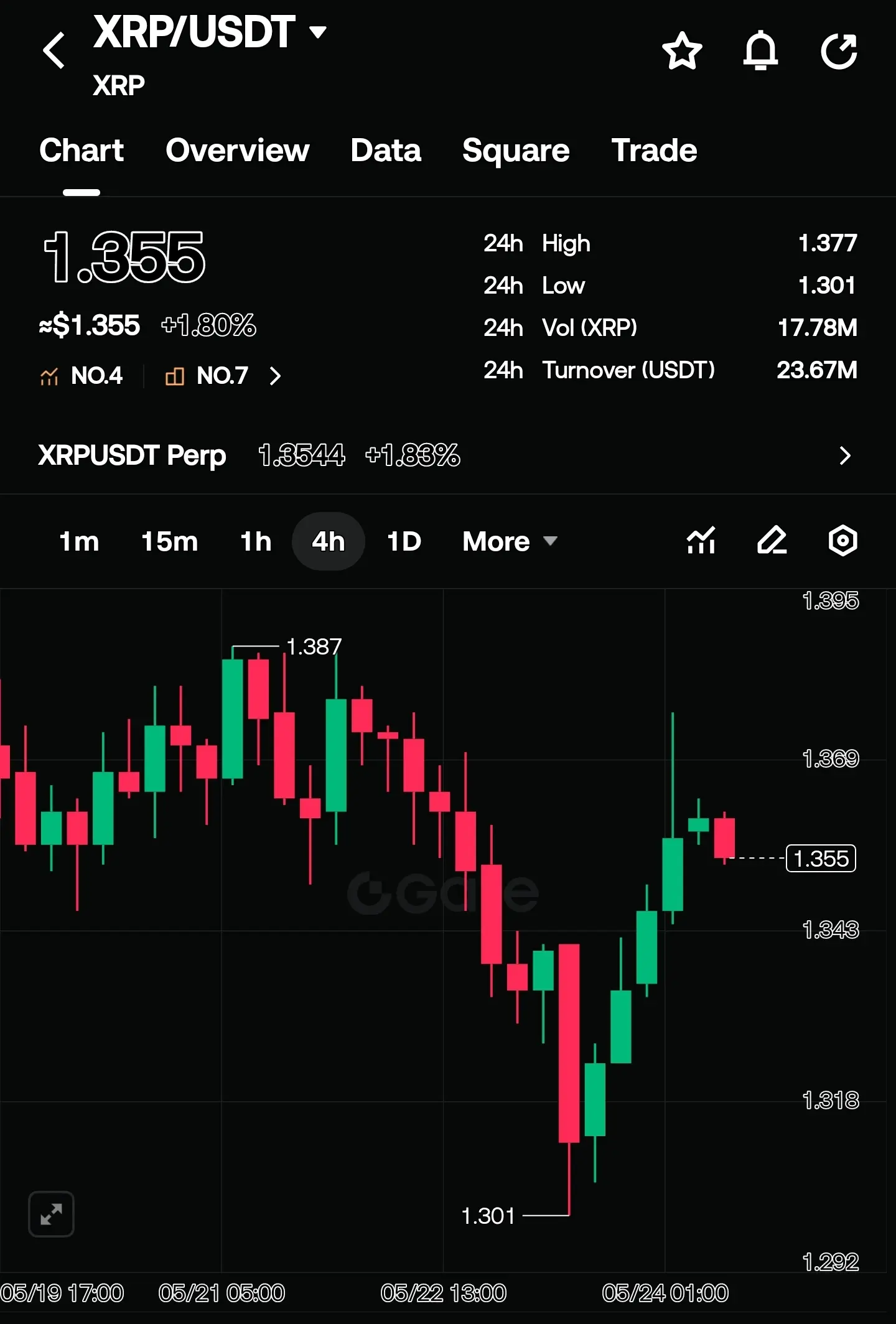Tap the ≈$1.355 USD equivalent price
This screenshot has height=1324, width=896.
(90, 325)
